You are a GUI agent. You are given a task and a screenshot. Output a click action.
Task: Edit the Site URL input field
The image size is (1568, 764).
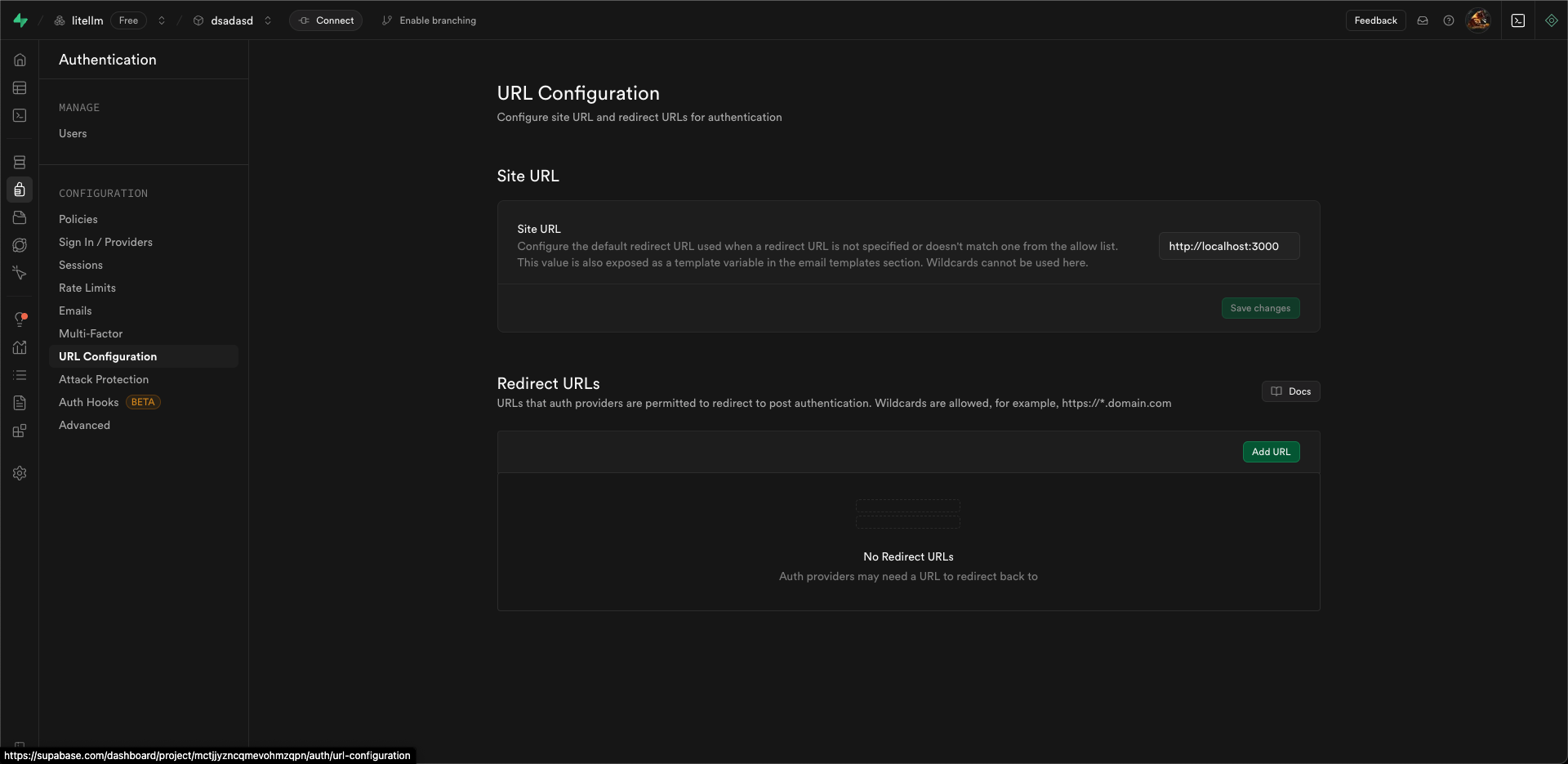coord(1228,246)
